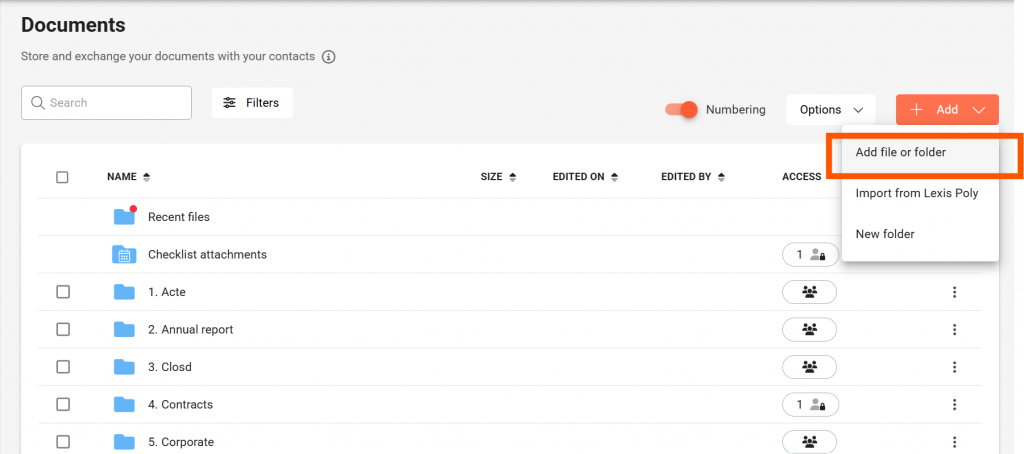This screenshot has height=454, width=1024.
Task: Click the access badge for Checklist attachments
Action: click(809, 255)
